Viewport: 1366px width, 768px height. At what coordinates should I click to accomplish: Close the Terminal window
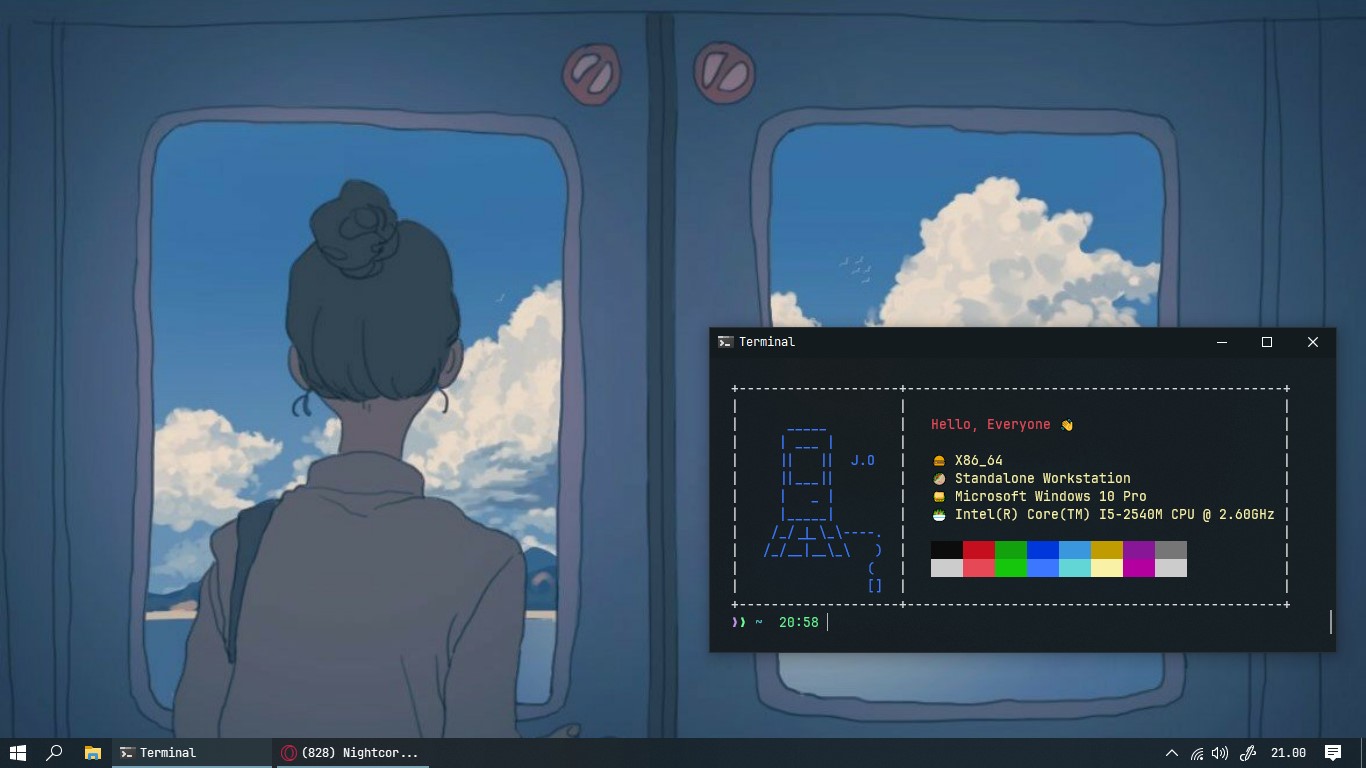pos(1313,342)
